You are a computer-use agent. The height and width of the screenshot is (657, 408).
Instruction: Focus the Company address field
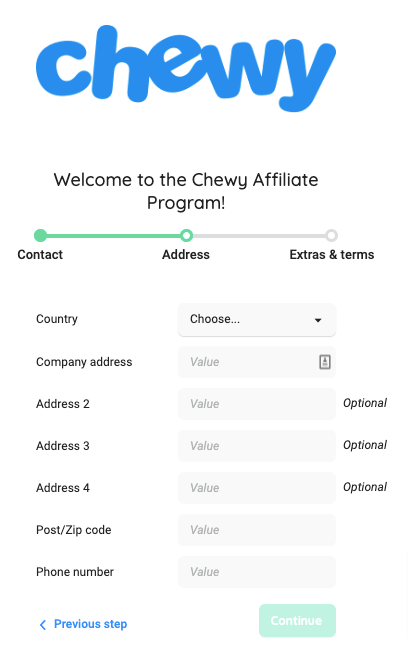pyautogui.click(x=257, y=362)
